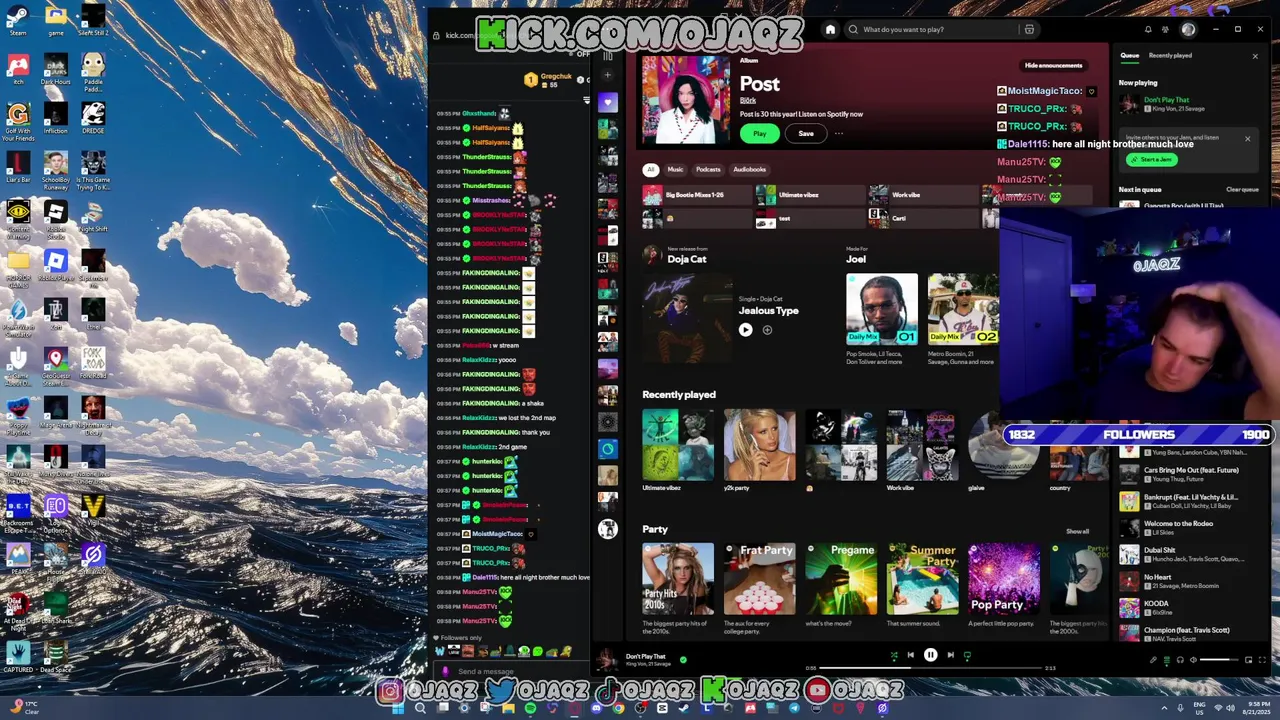Adjust the Spotify volume slider
Screen dimensions: 1280x720
(x=1219, y=660)
